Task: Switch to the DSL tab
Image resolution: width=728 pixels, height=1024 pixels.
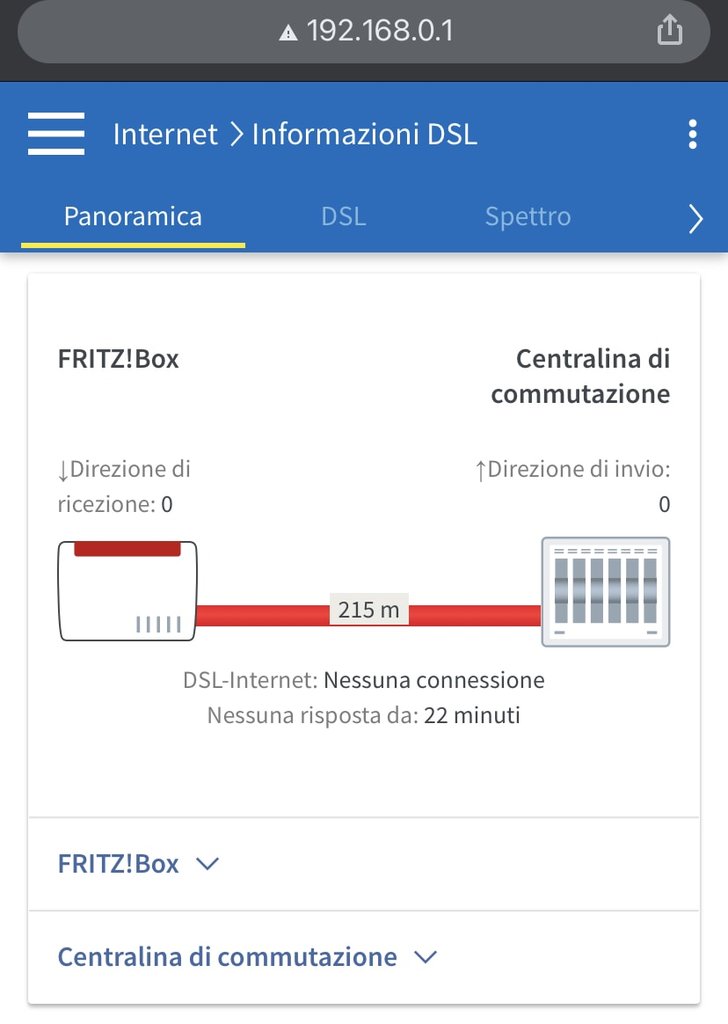Action: coord(343,217)
